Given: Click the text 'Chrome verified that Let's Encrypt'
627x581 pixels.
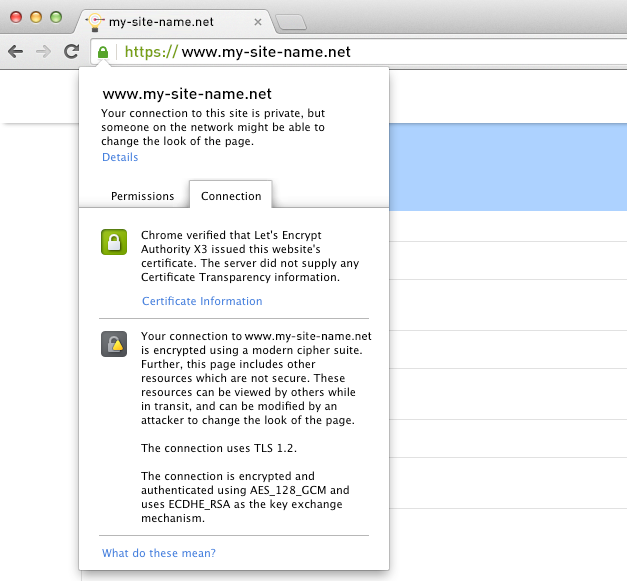Looking at the screenshot, I should pyautogui.click(x=231, y=235).
